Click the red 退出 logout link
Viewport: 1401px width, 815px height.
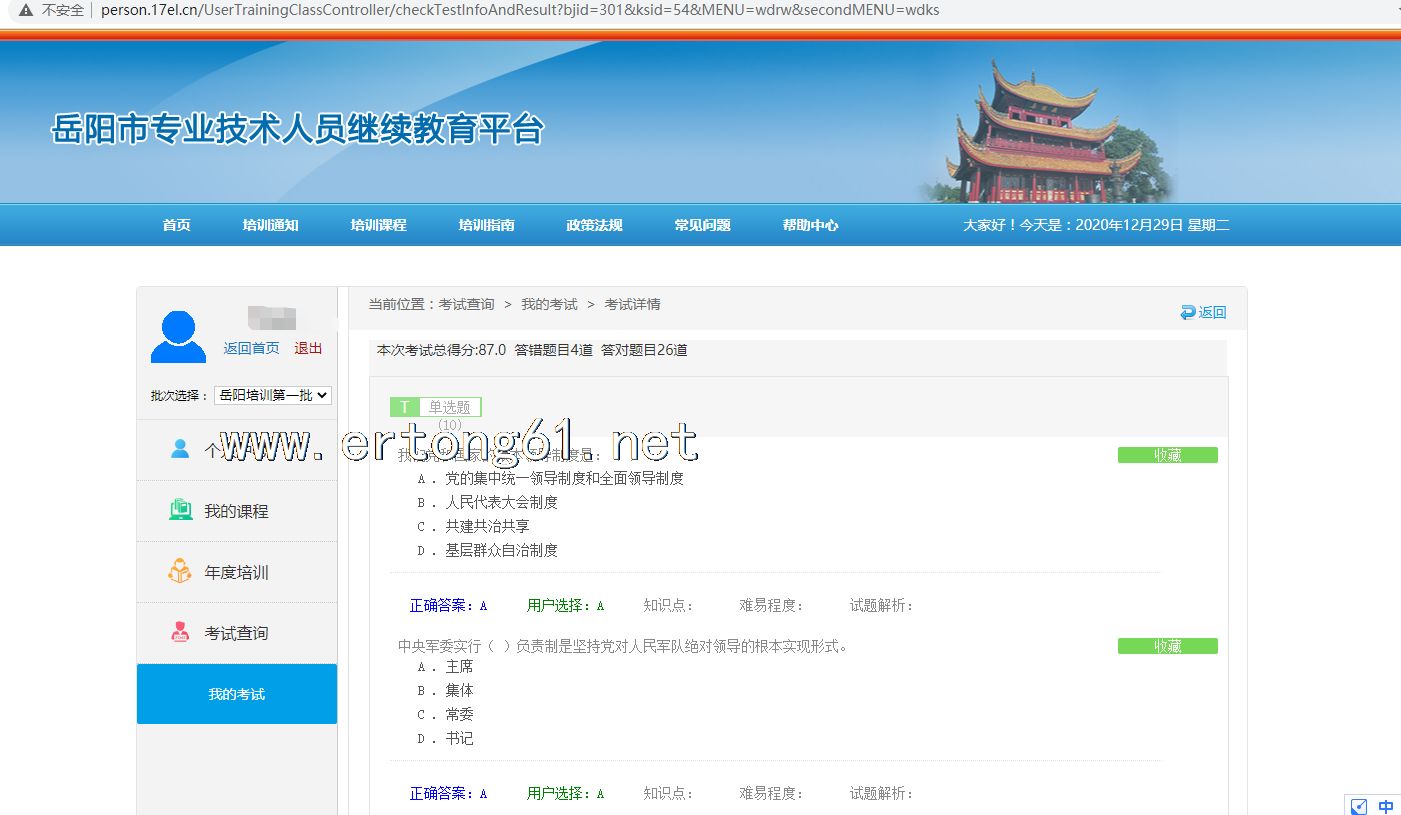point(308,348)
